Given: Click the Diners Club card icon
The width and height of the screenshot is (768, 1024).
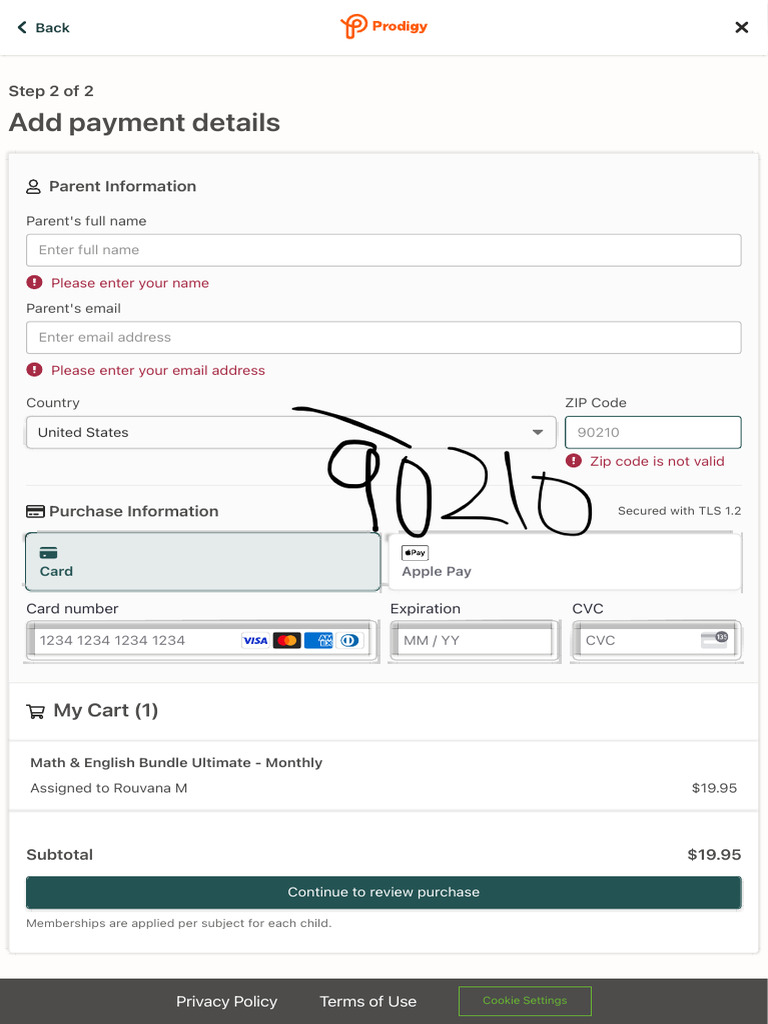Looking at the screenshot, I should coord(350,640).
